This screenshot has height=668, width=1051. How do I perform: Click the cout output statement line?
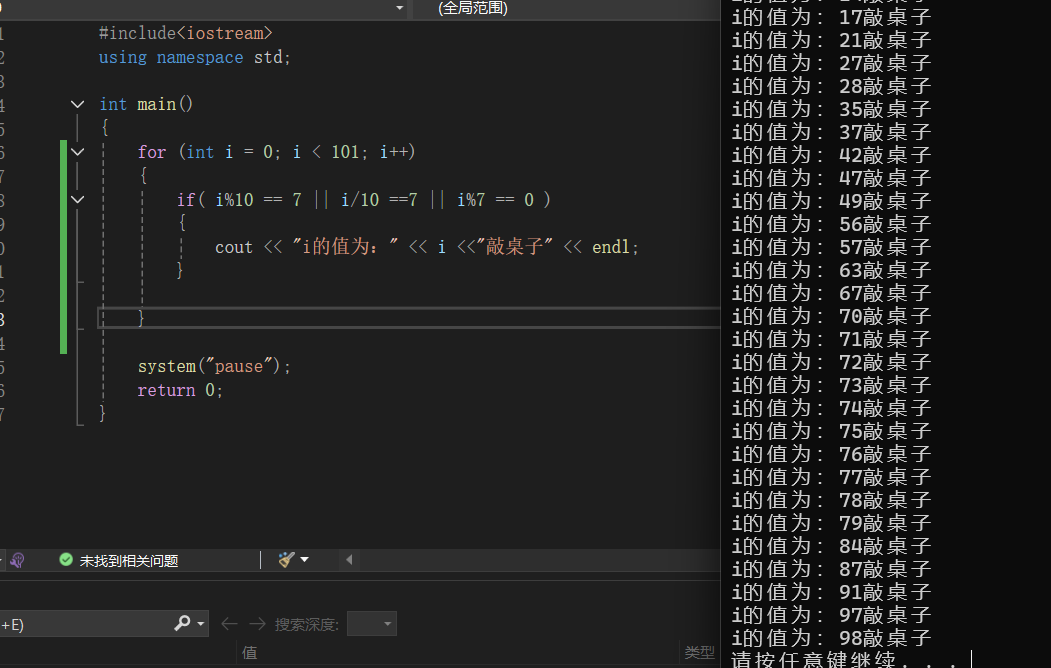coord(427,247)
